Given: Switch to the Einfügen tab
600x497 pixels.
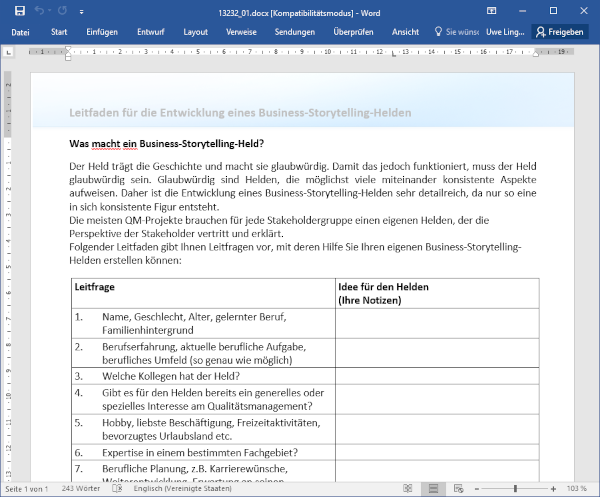Looking at the screenshot, I should pos(102,32).
